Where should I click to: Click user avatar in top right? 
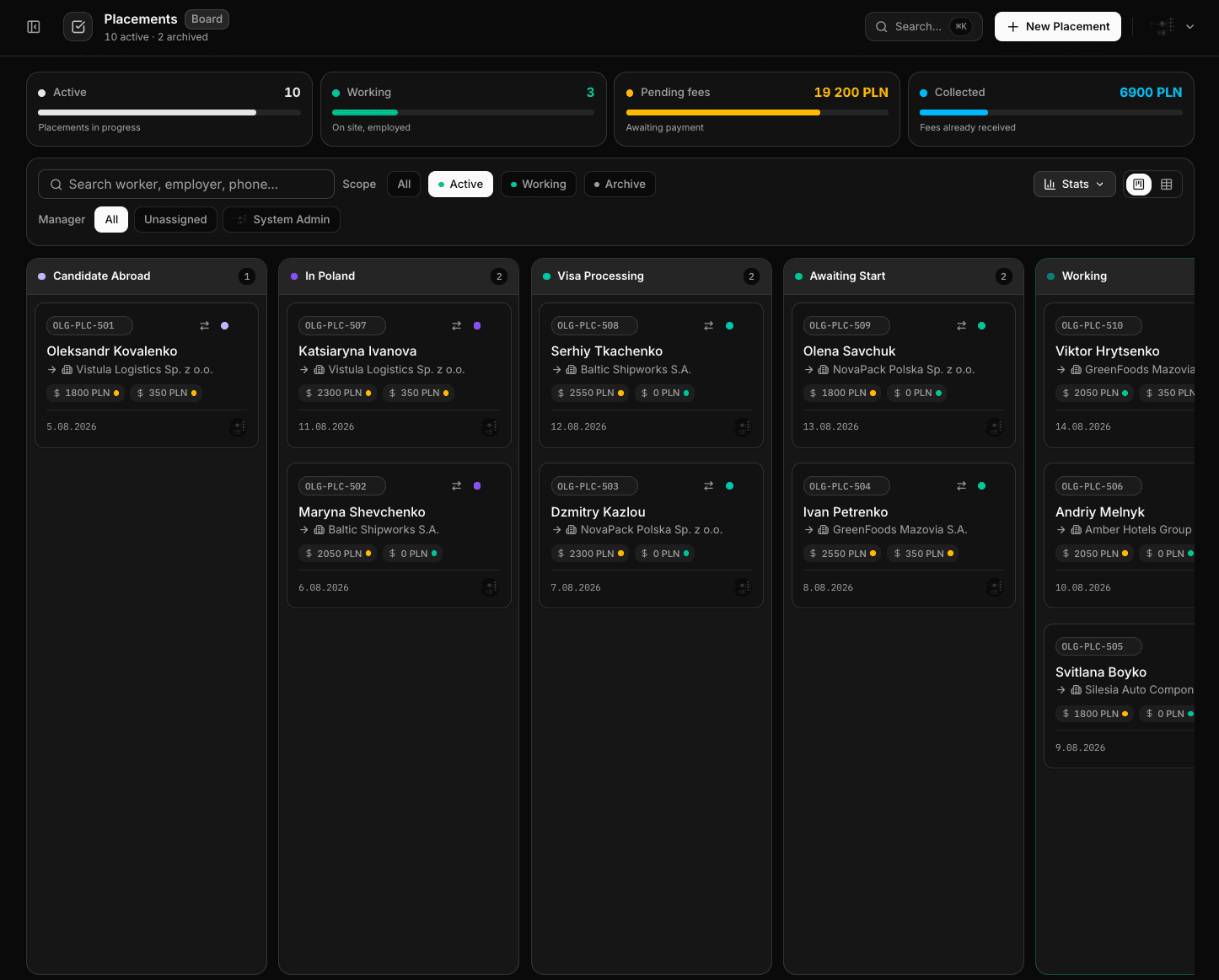pos(1163,27)
